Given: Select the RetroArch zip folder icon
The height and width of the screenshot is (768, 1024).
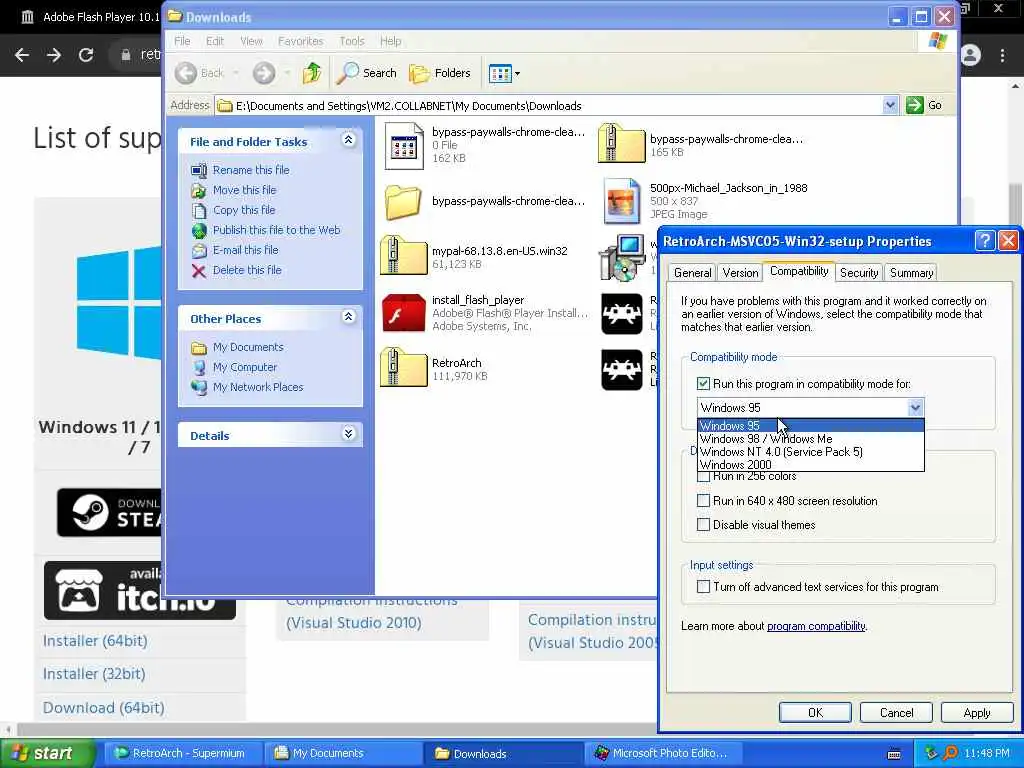Looking at the screenshot, I should pyautogui.click(x=404, y=368).
